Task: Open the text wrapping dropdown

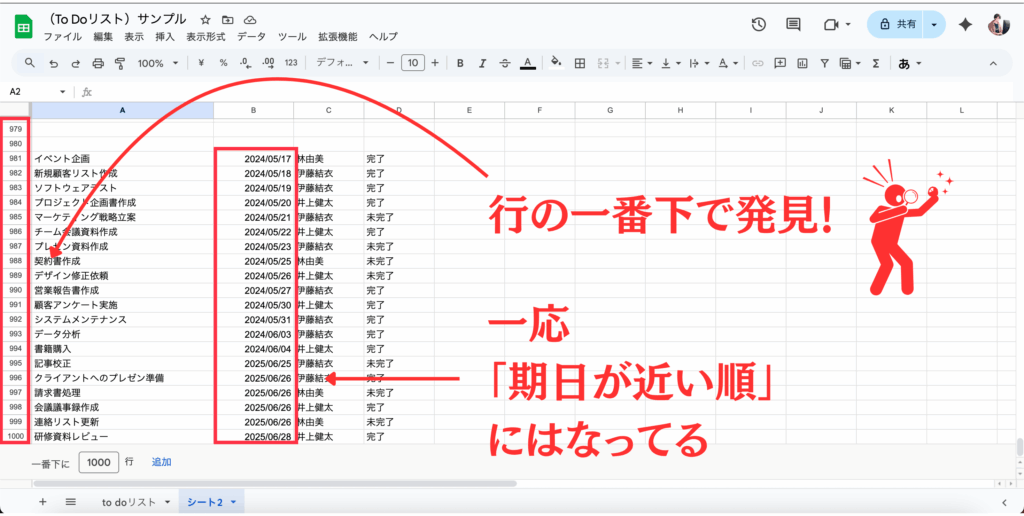Action: [699, 63]
